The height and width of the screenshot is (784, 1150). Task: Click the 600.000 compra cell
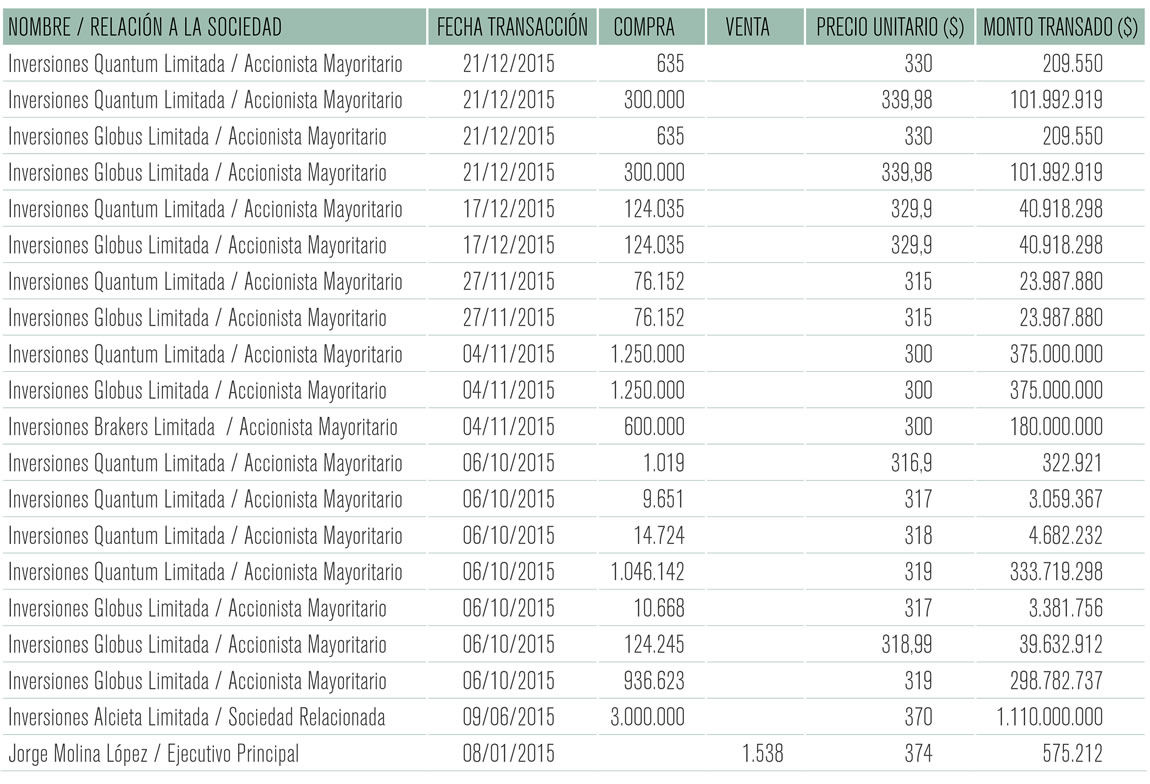[654, 427]
